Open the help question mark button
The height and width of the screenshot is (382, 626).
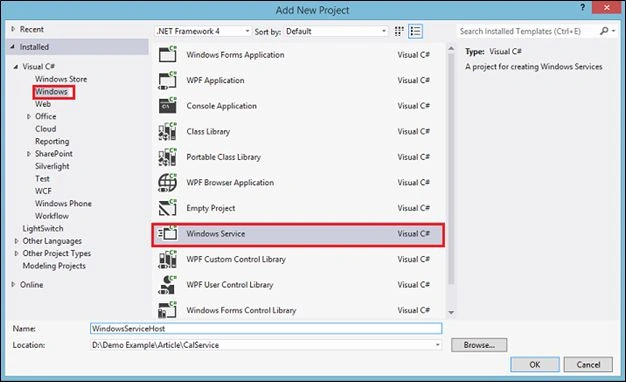click(582, 8)
